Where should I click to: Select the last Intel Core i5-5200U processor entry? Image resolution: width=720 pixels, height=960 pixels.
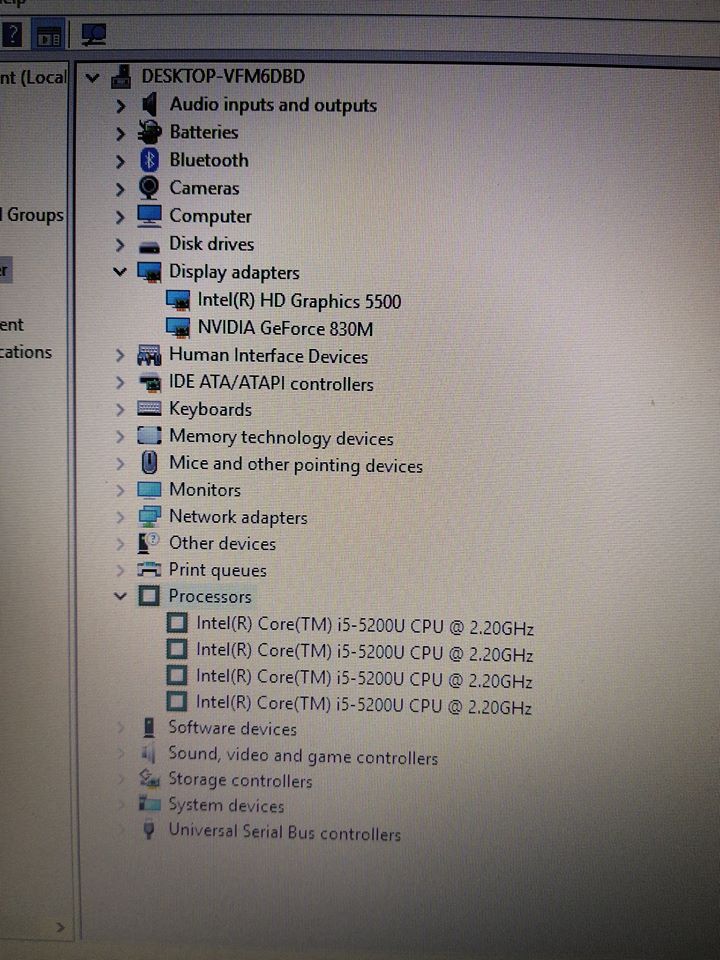(x=364, y=705)
